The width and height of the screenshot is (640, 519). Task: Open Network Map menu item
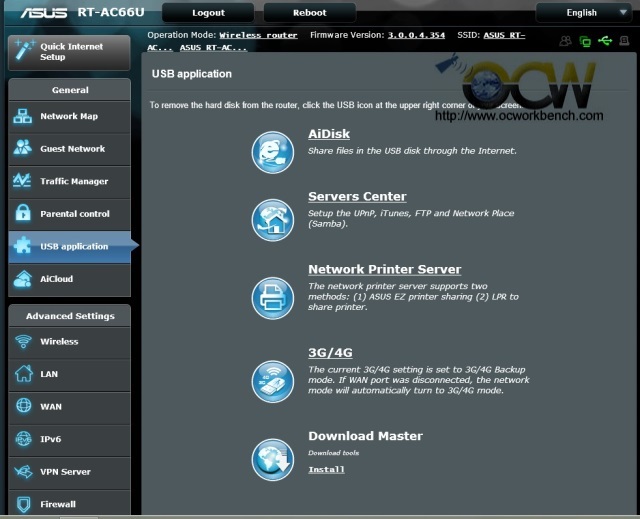coord(69,116)
